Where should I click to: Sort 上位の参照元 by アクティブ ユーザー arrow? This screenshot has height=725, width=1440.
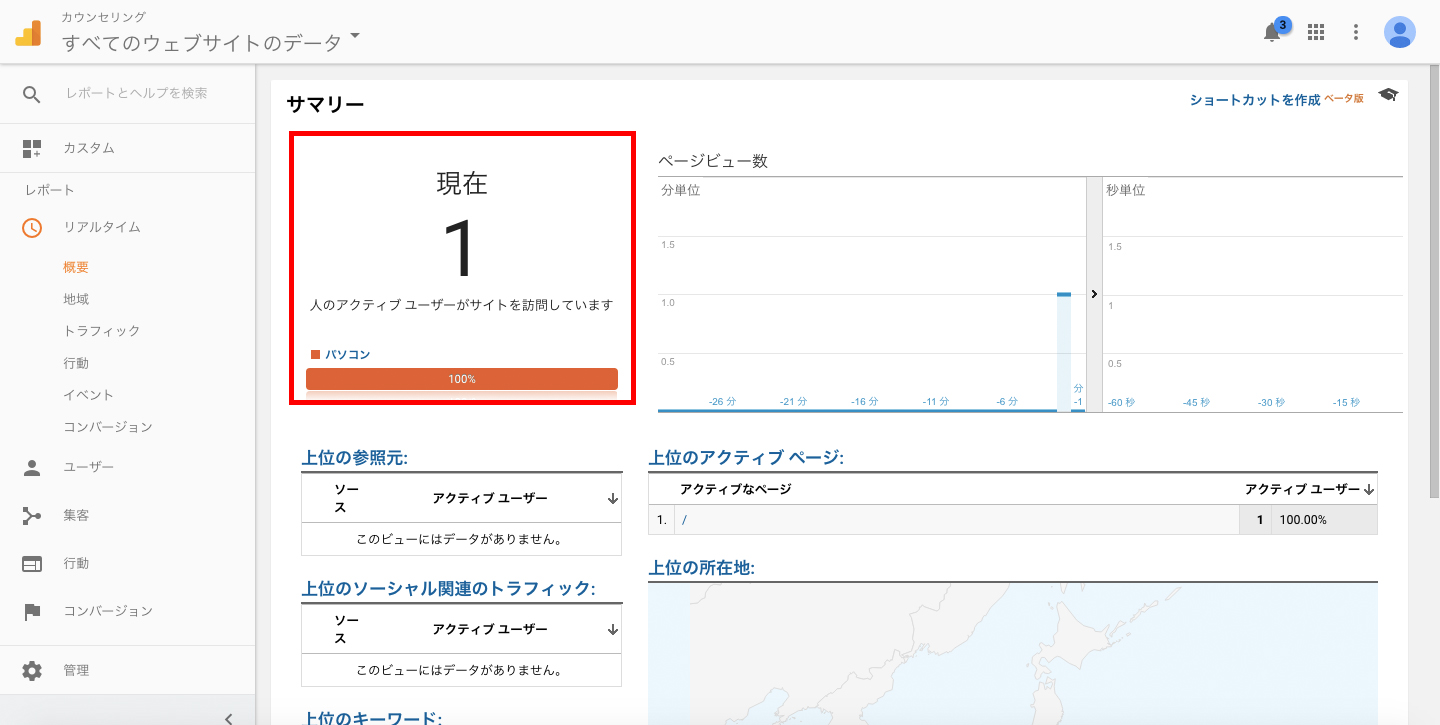[612, 498]
